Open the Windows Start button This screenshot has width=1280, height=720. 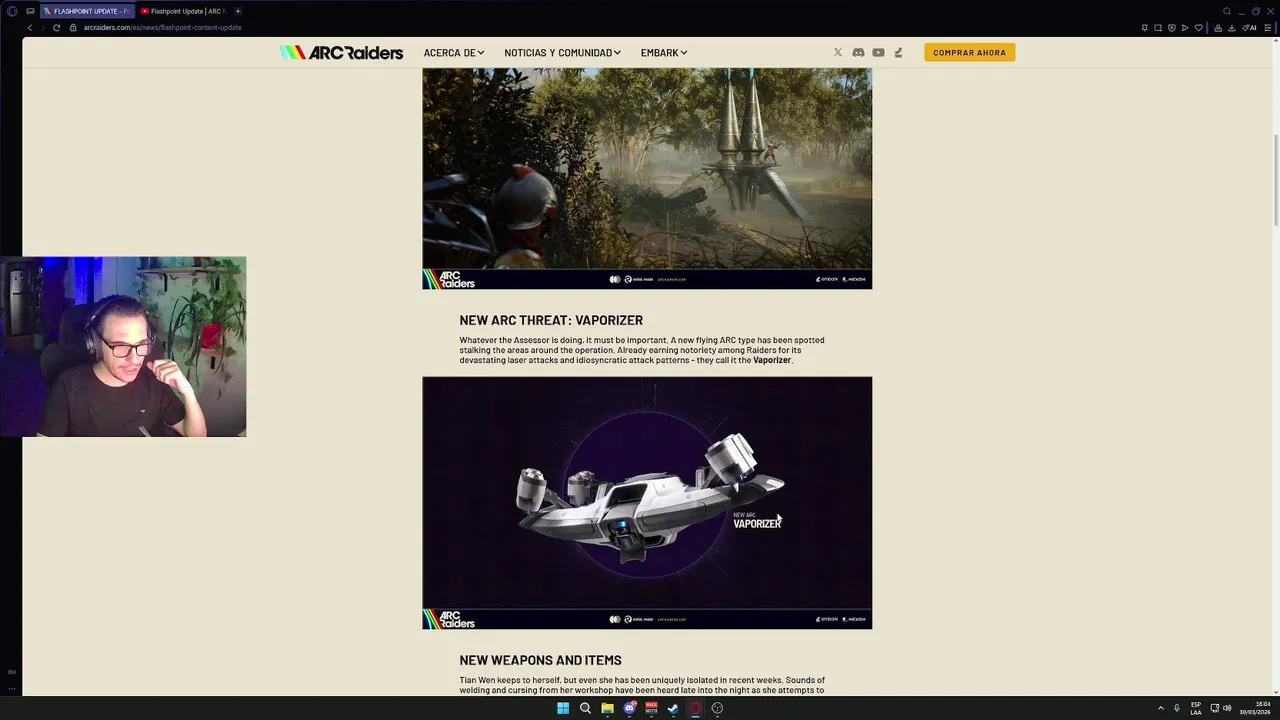[563, 708]
